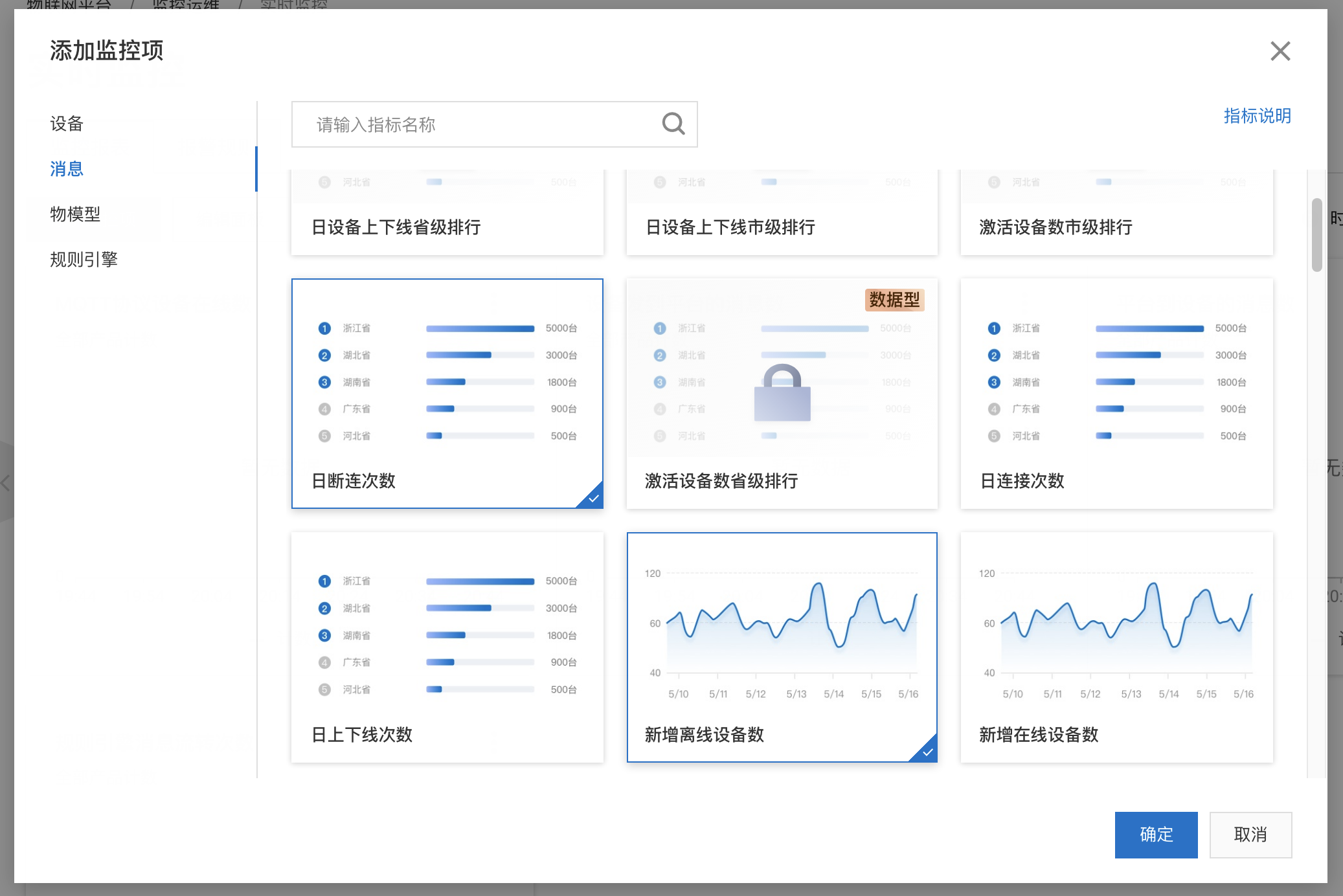The height and width of the screenshot is (896, 1343).
Task: Select the 日设备上下线市级排行 card
Action: coord(782,213)
